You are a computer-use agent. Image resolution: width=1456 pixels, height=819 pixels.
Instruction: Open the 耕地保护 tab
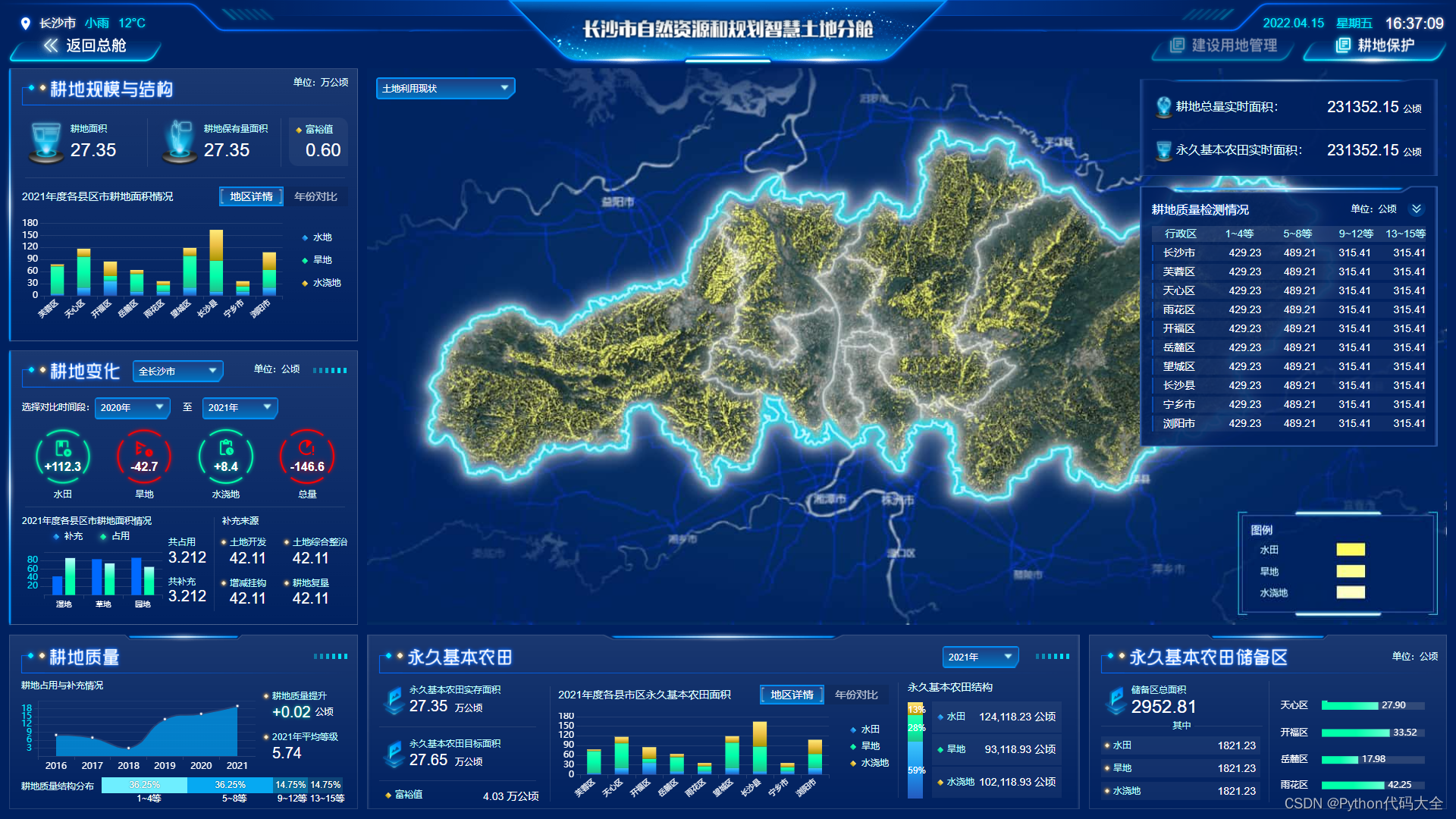tap(1375, 45)
